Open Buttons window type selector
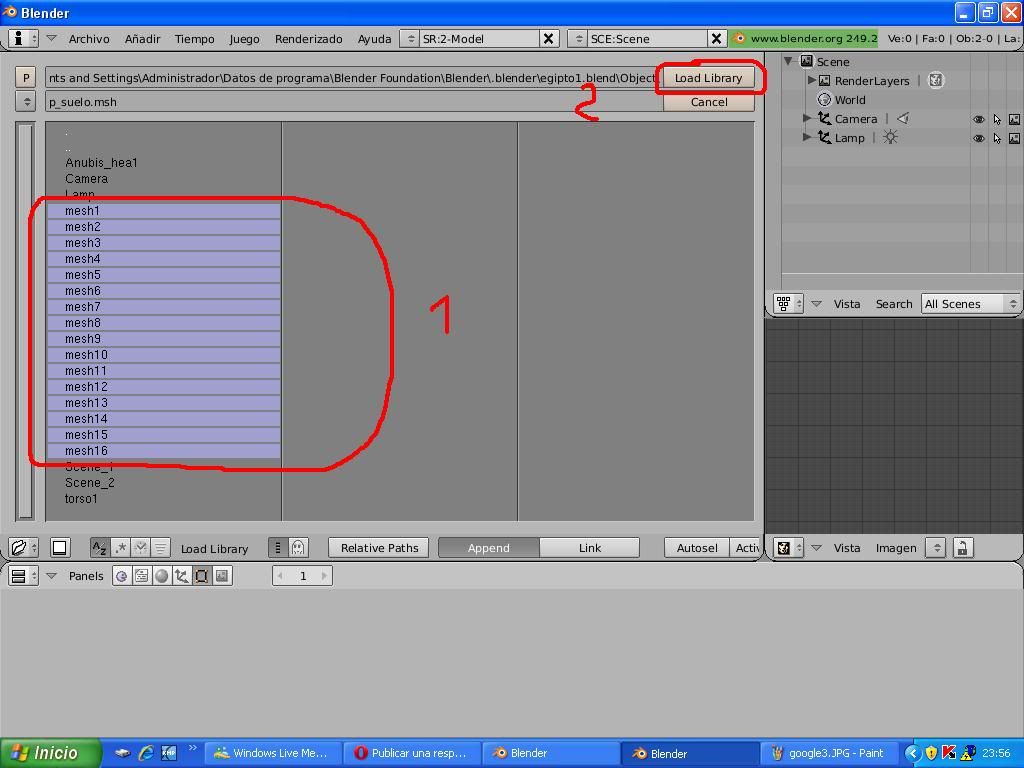 point(24,575)
